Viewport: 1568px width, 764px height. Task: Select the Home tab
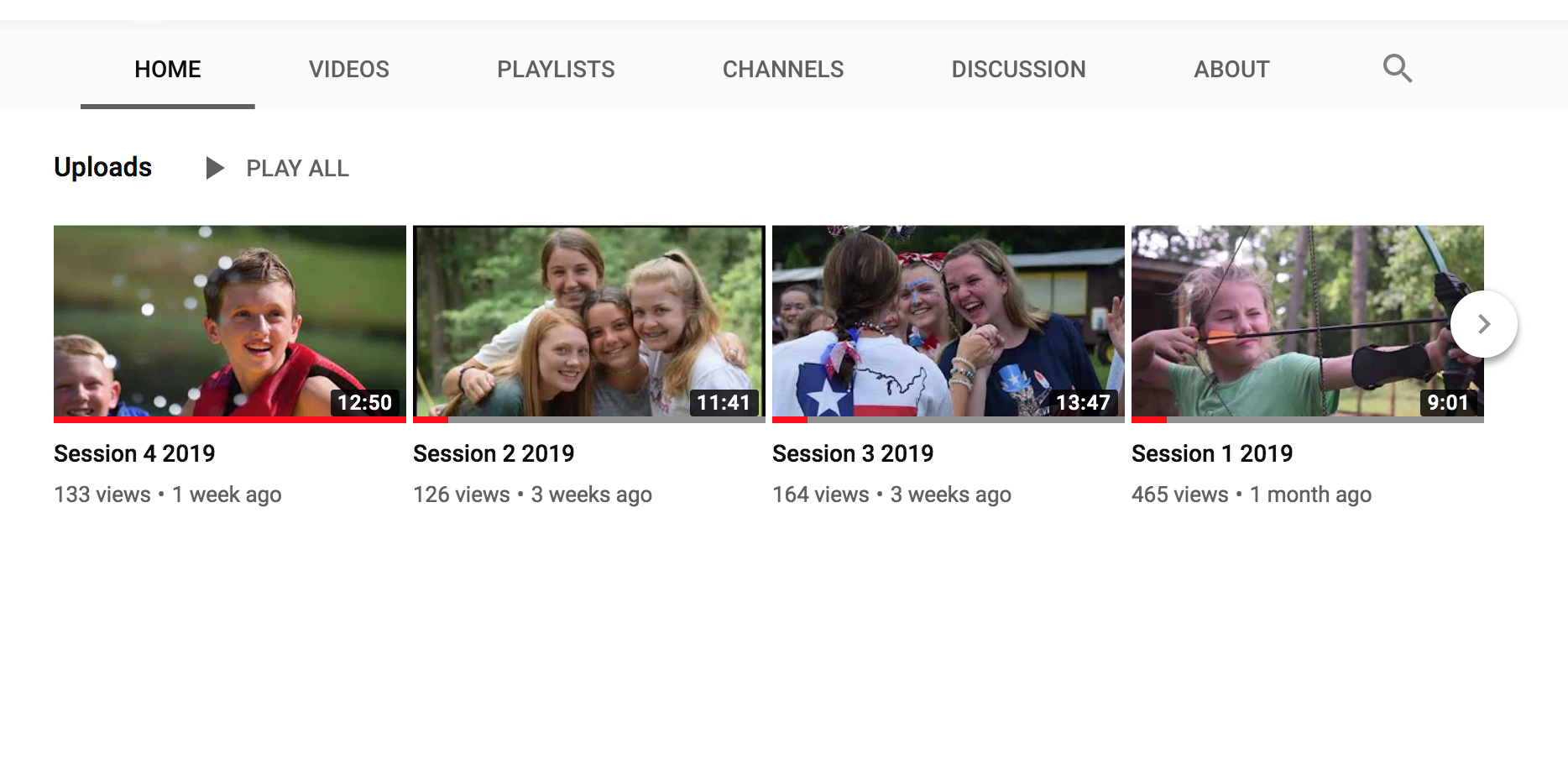click(x=167, y=69)
